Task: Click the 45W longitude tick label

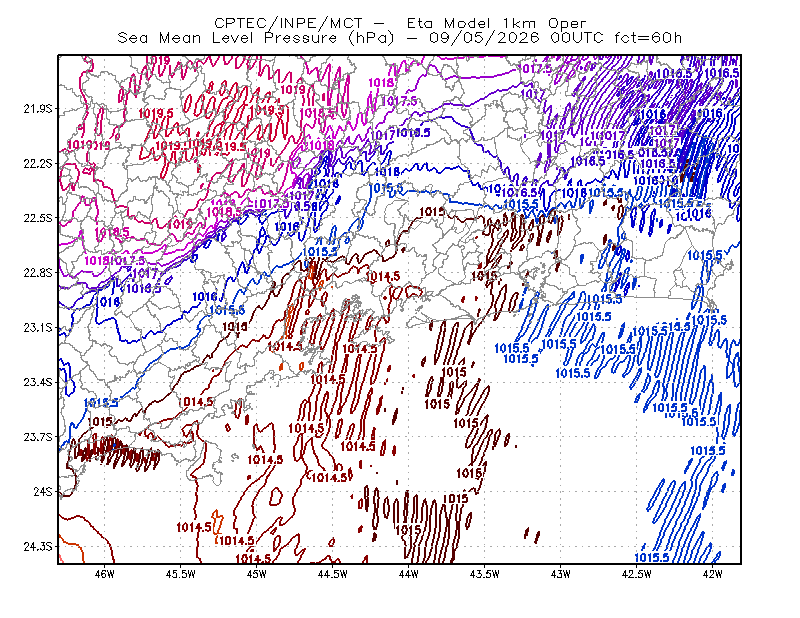Action: click(257, 574)
